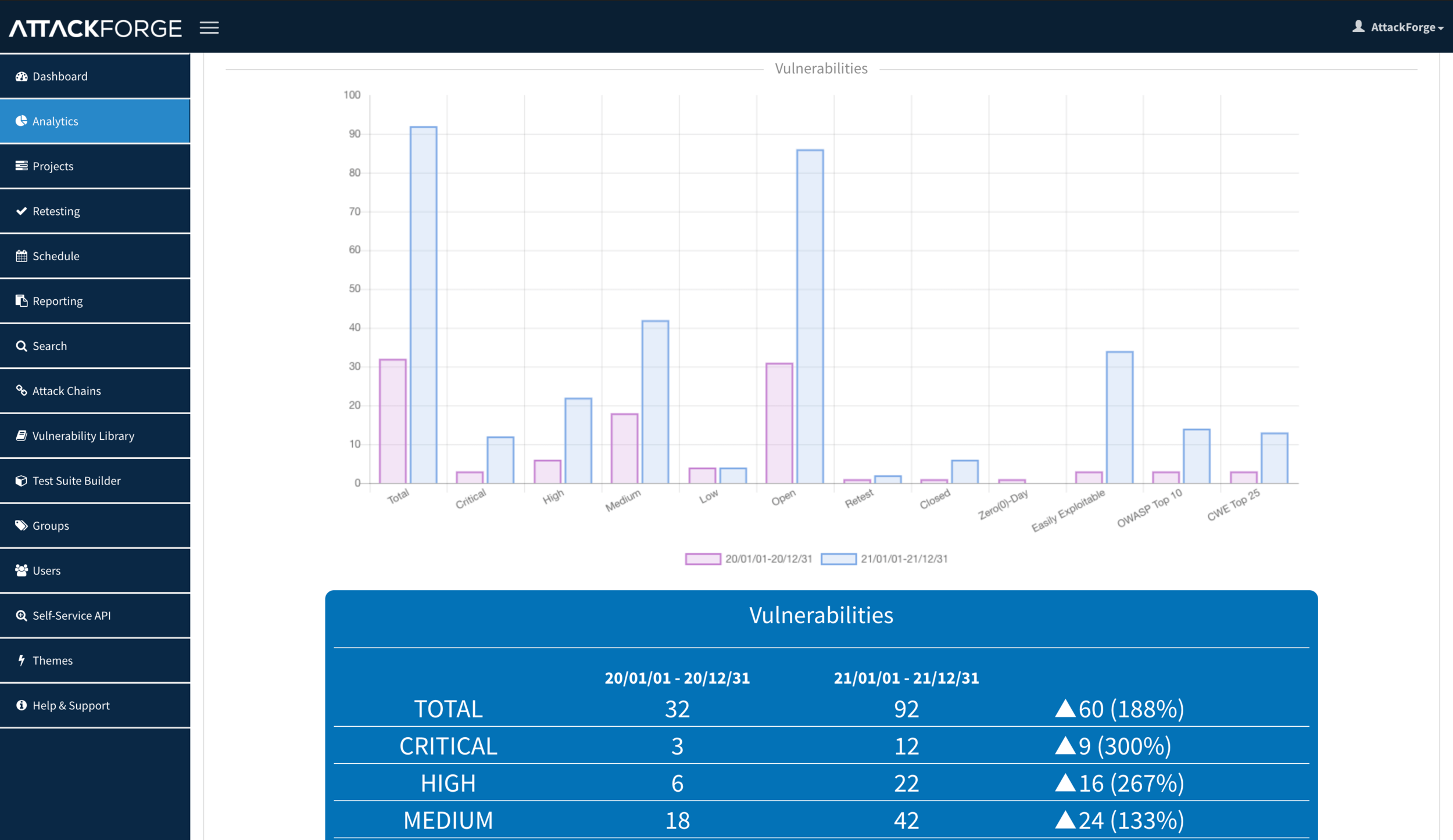Click the Themes lightning bolt icon
1453x840 pixels.
22,660
